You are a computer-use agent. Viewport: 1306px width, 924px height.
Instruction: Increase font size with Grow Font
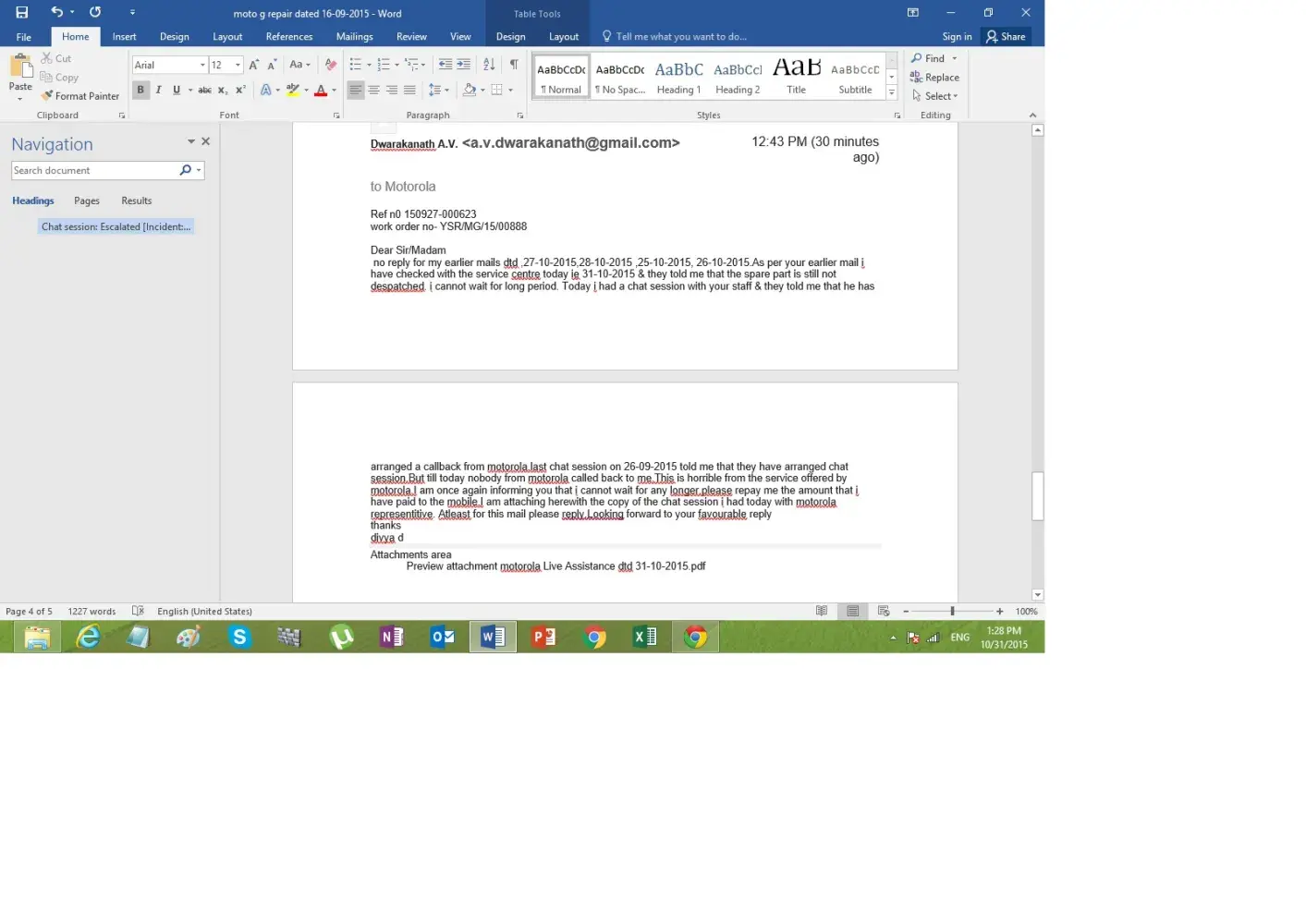254,65
